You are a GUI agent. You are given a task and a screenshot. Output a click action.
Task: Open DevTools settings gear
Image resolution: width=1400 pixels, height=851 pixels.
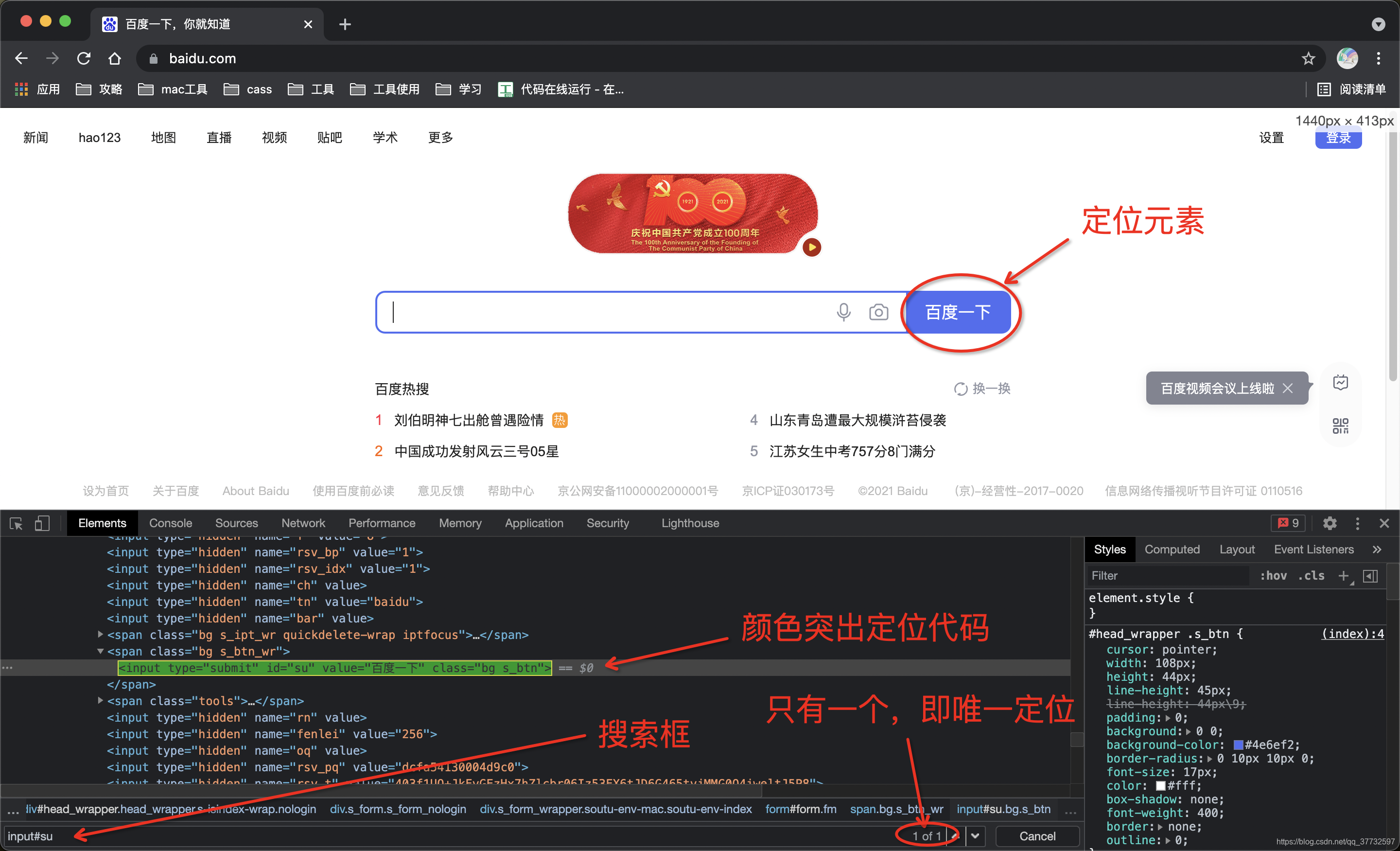(x=1330, y=523)
